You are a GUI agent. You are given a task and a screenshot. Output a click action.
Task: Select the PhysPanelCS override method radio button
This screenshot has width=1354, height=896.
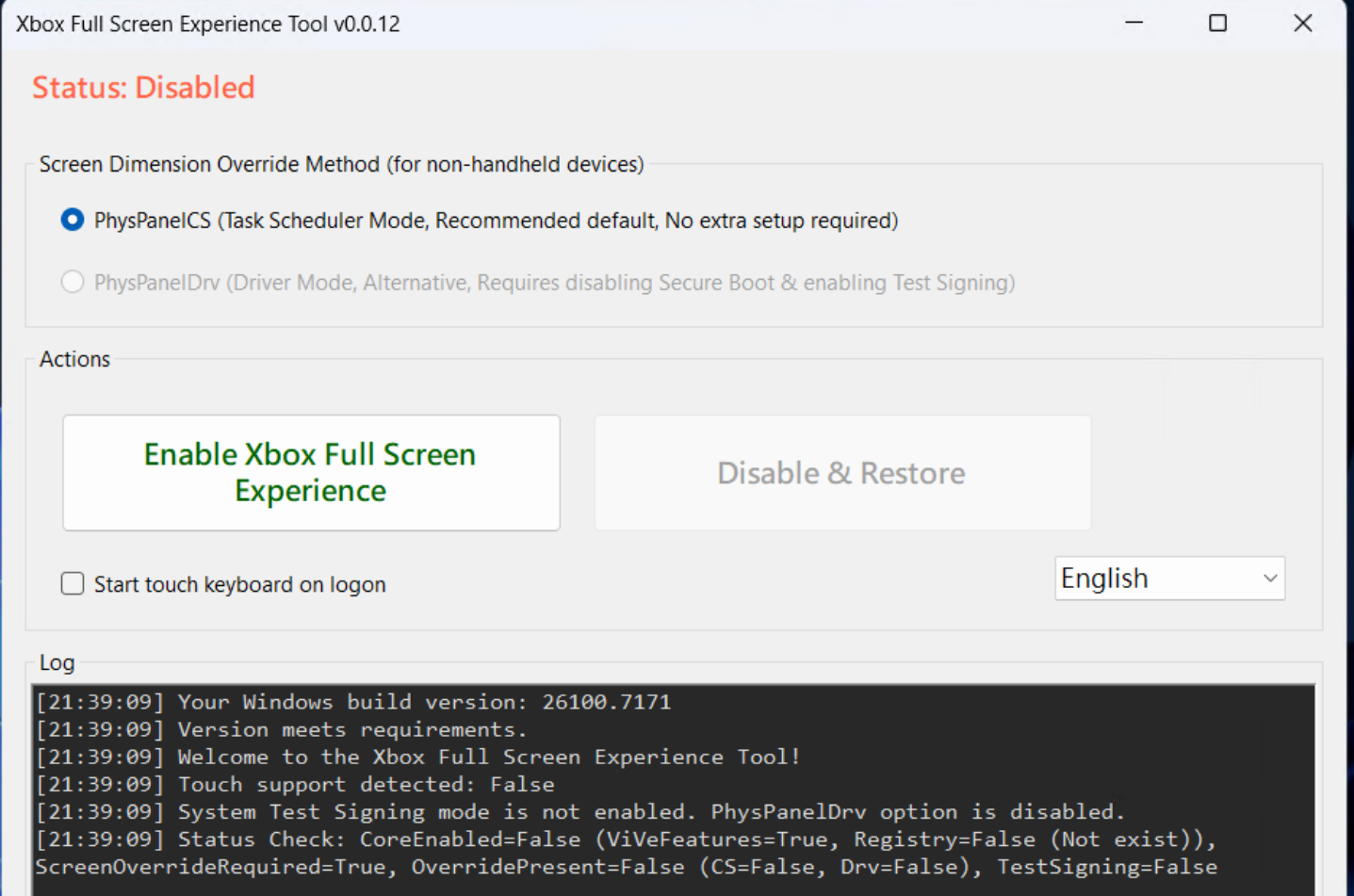[72, 220]
